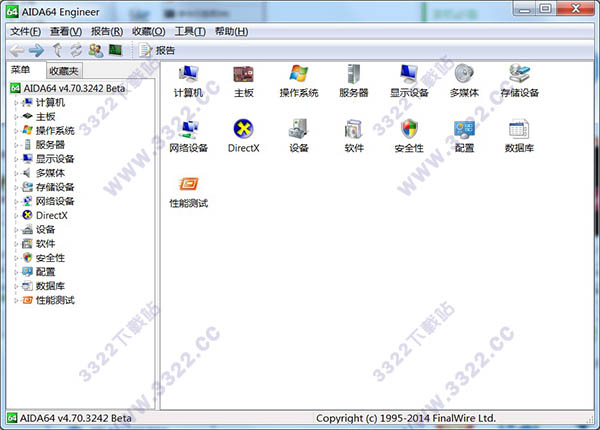Open the 文件(F) menu
Screen dimensions: 600x430
[x=25, y=31]
